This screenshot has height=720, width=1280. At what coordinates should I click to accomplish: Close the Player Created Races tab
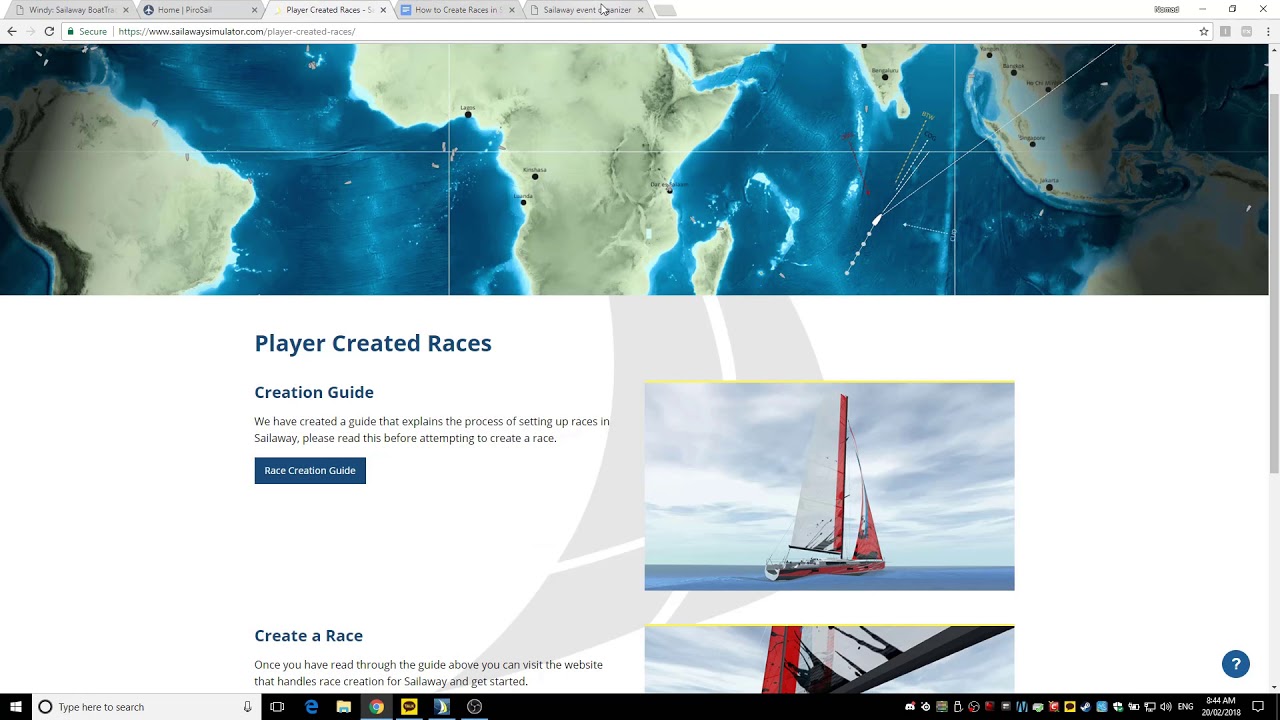point(383,10)
